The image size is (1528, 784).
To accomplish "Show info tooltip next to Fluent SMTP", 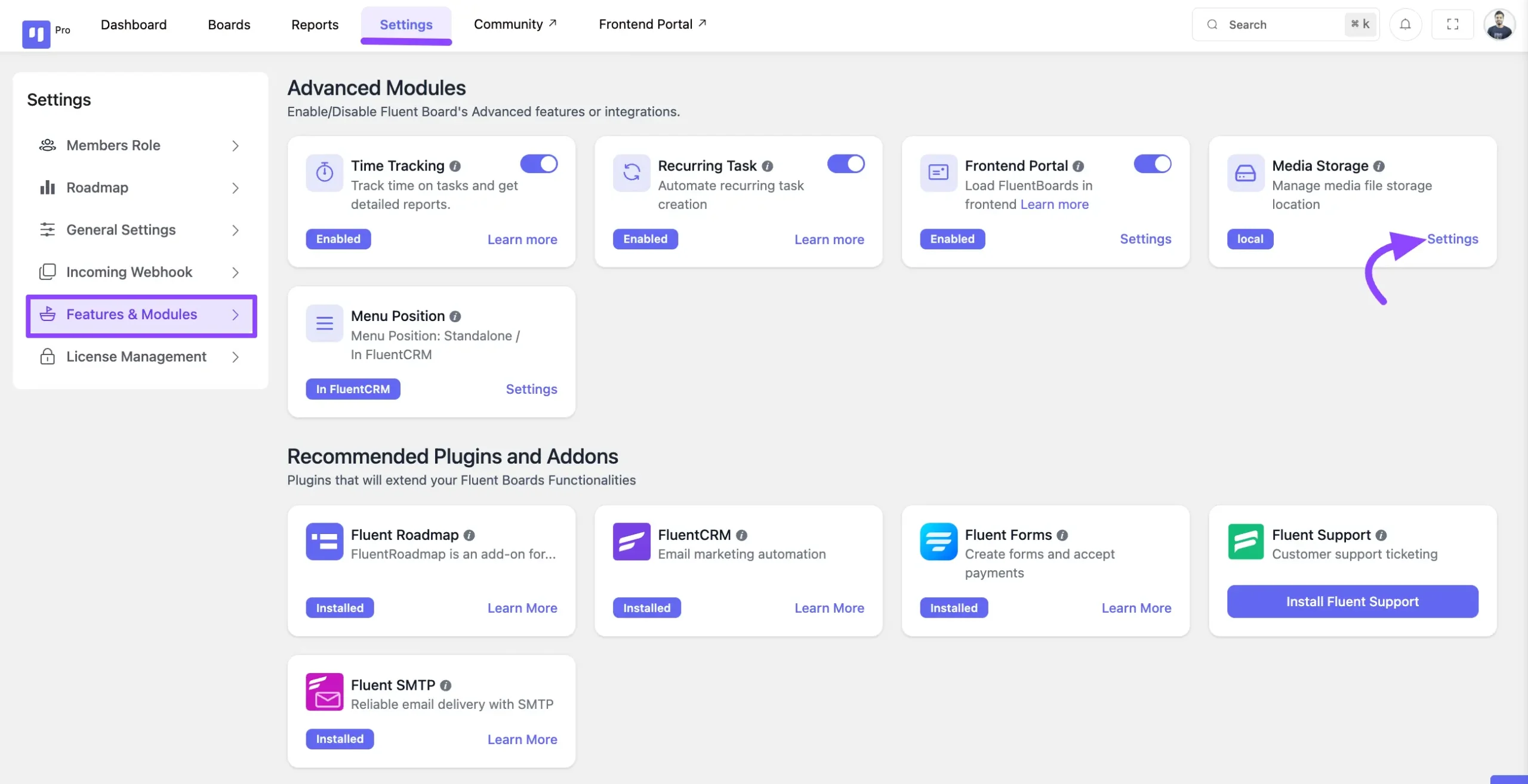I will 445,686.
